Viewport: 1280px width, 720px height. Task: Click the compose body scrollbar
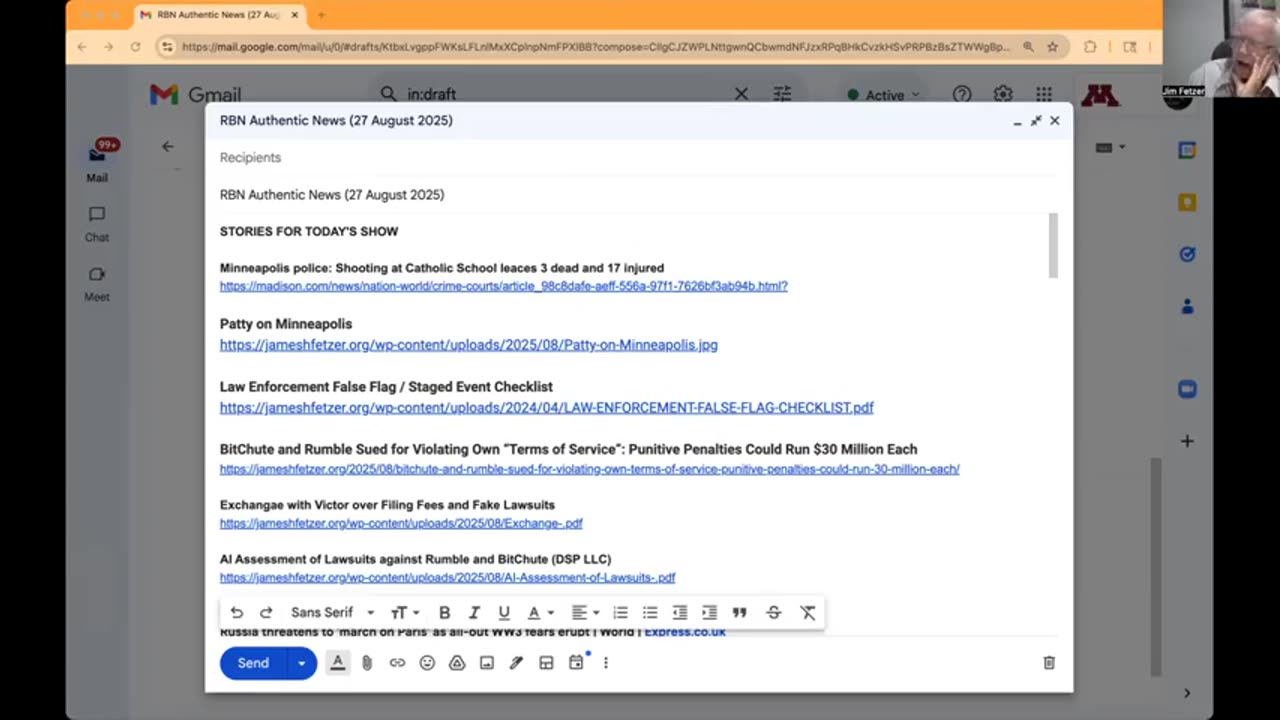1053,245
